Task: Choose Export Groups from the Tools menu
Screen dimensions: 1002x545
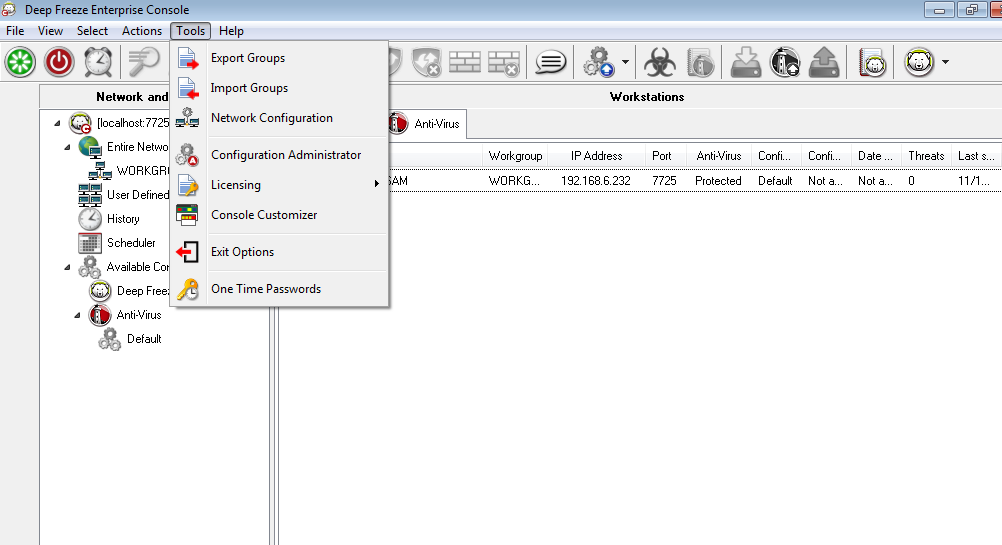Action: [x=248, y=58]
